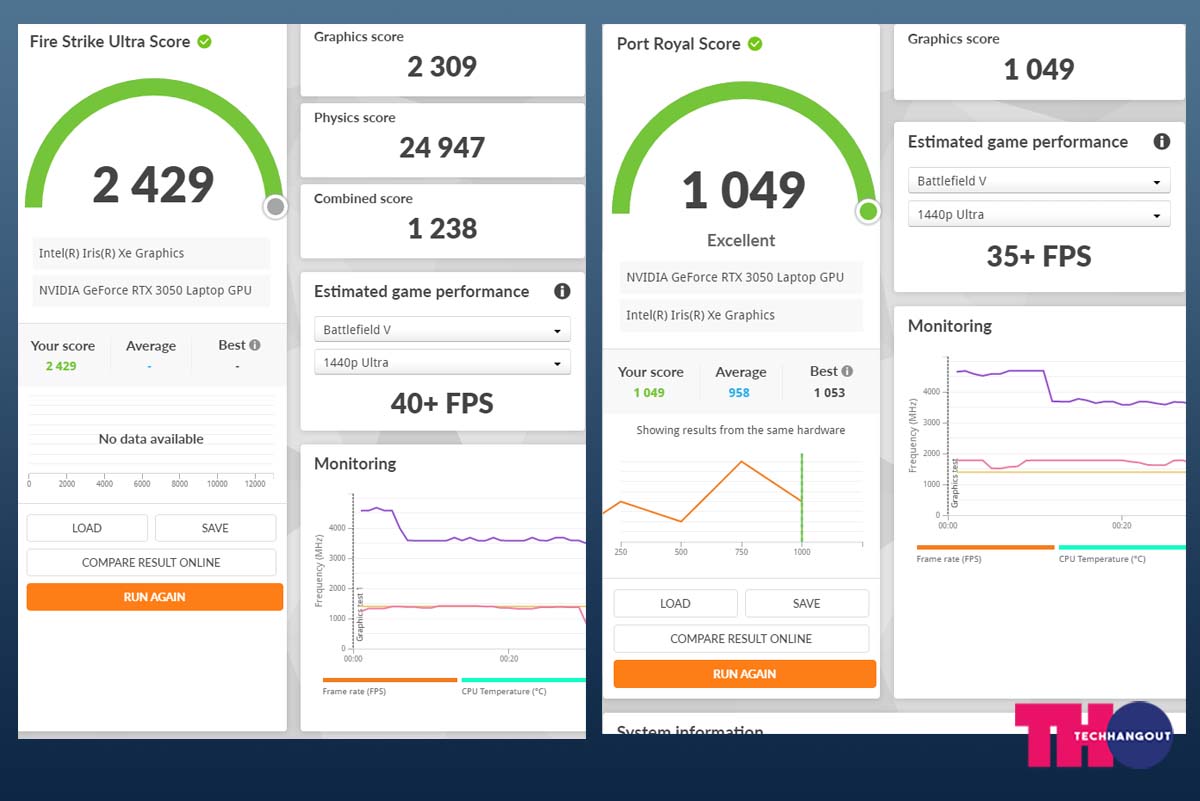Open 1440p Ultra dropdown in Port Royal panel
The image size is (1200, 801).
coord(1039,214)
